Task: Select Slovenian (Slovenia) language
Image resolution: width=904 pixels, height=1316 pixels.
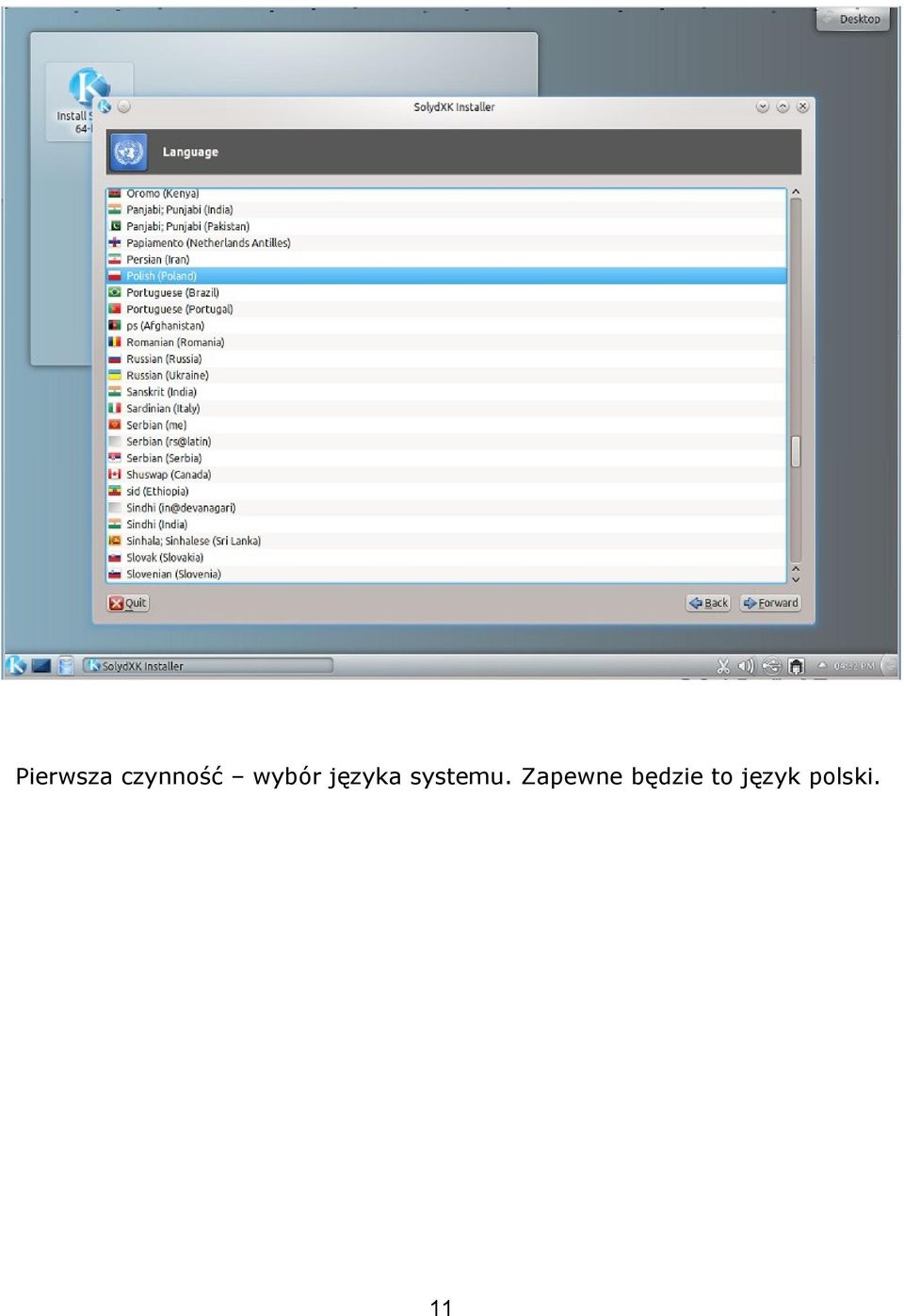Action: [x=446, y=574]
